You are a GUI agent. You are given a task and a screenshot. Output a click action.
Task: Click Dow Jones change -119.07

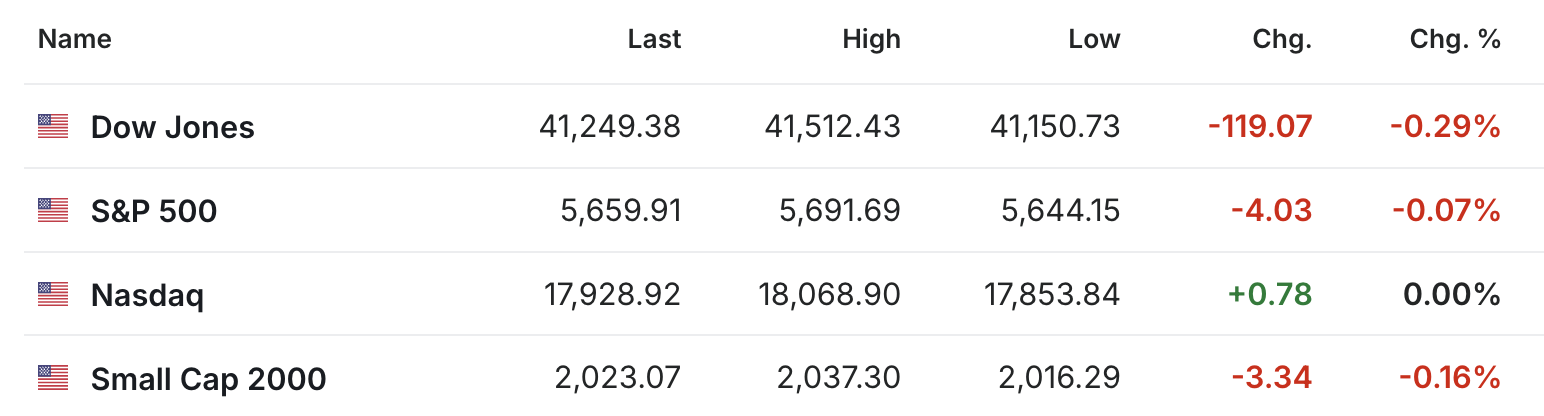tap(1260, 126)
